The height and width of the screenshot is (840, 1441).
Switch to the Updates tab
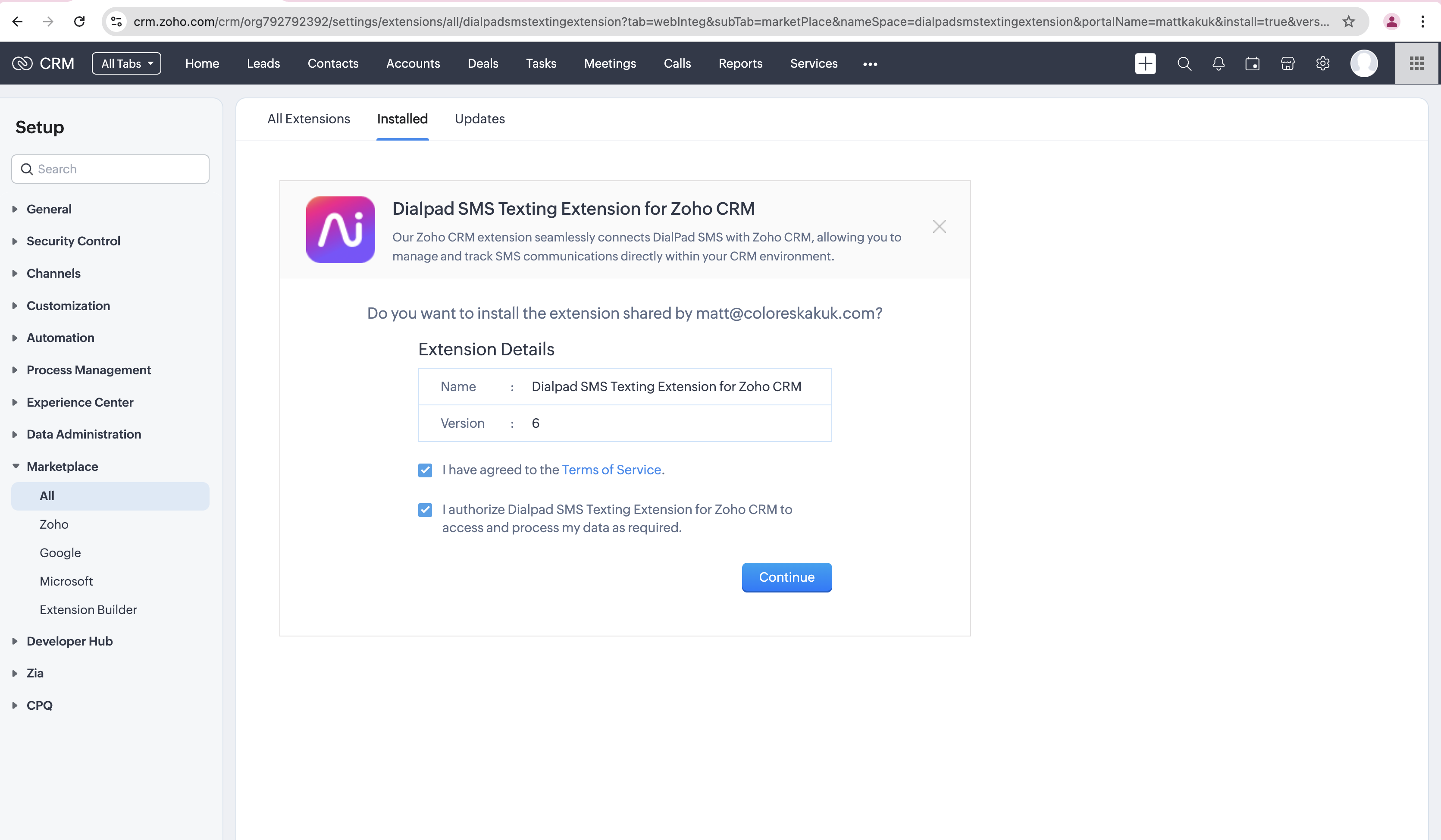(x=480, y=119)
